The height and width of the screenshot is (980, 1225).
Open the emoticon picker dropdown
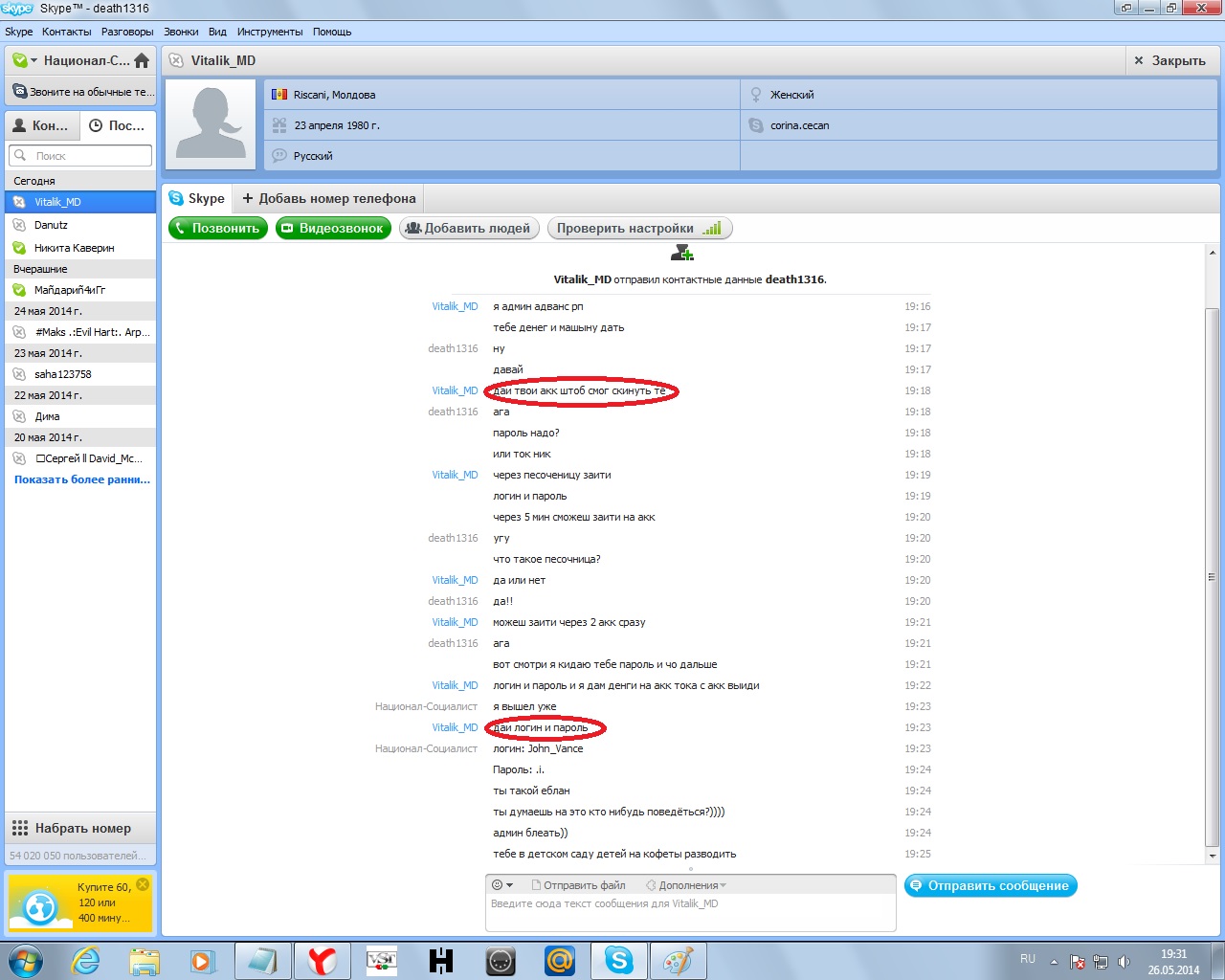pos(502,885)
